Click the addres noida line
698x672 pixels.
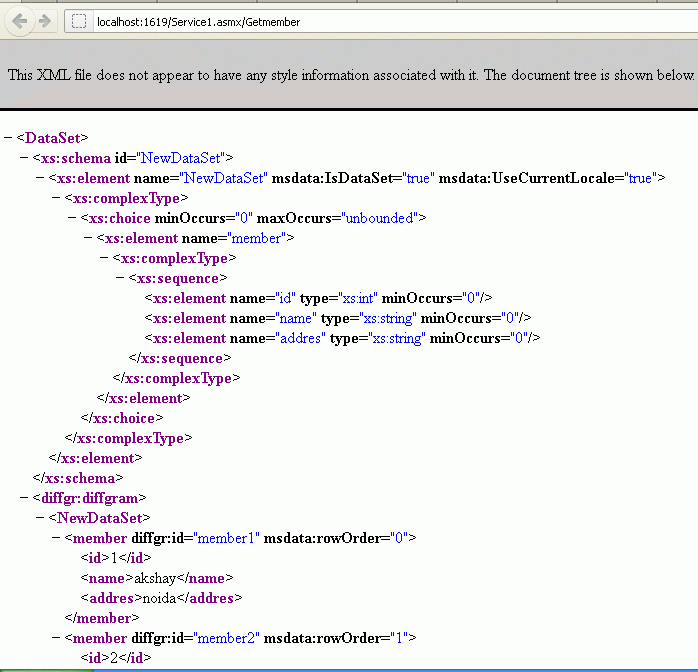click(x=161, y=598)
